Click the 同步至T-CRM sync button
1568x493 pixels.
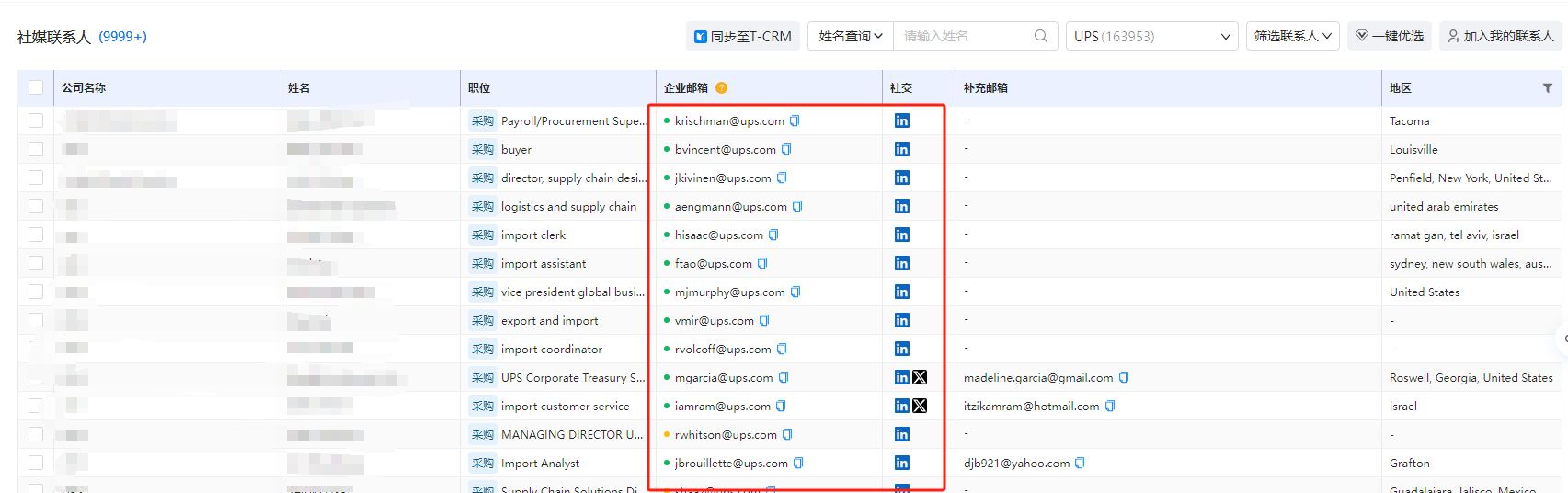pyautogui.click(x=742, y=36)
